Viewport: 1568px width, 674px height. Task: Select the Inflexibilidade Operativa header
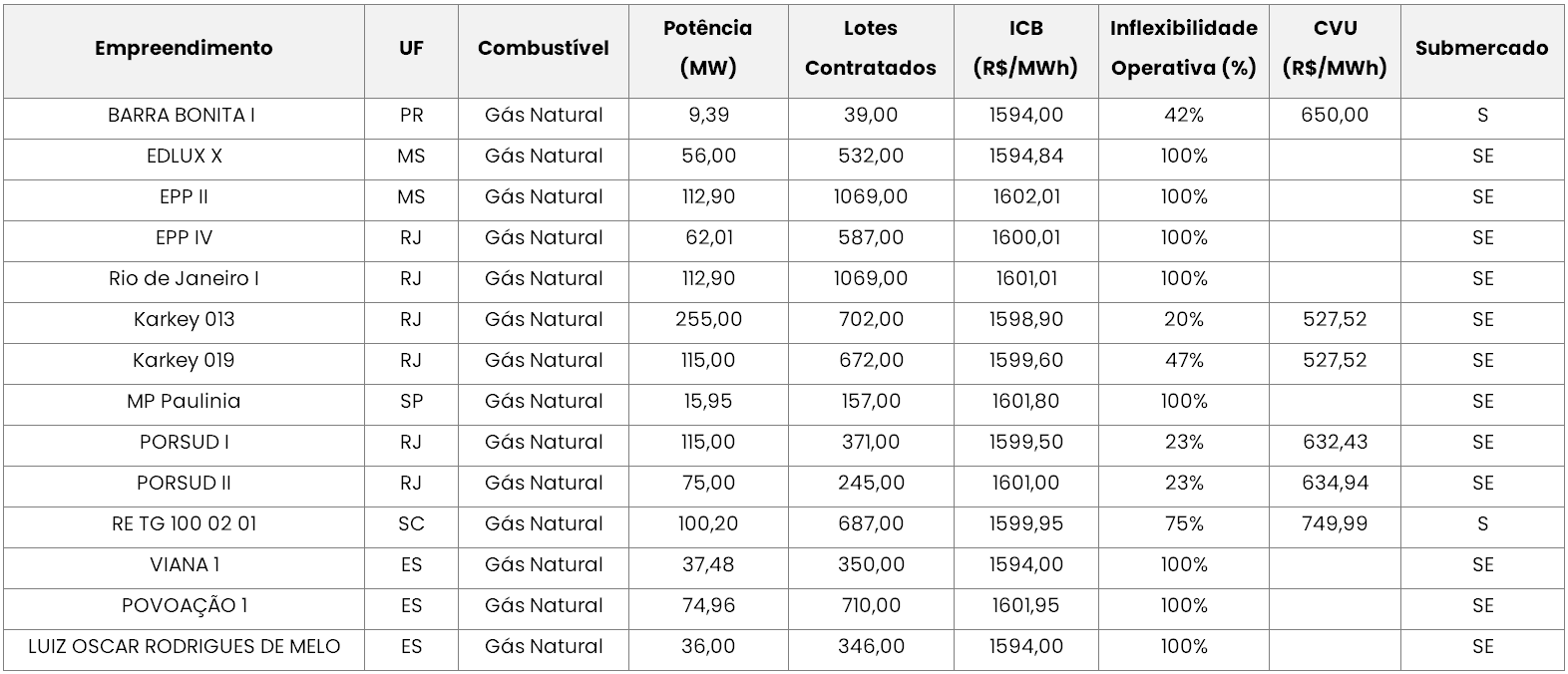[x=1184, y=48]
